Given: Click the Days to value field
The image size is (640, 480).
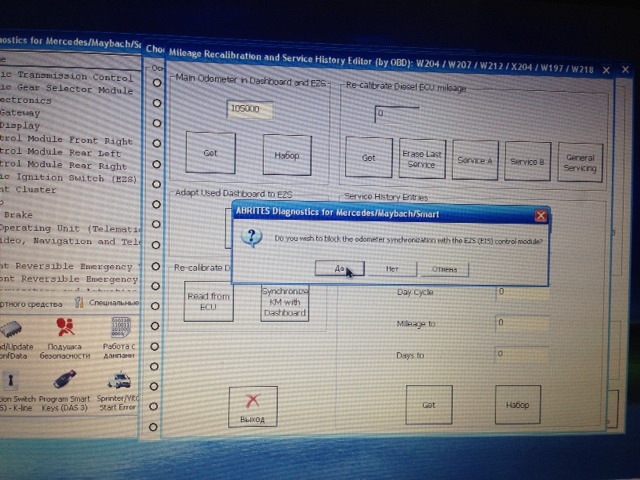Looking at the screenshot, I should pos(522,354).
